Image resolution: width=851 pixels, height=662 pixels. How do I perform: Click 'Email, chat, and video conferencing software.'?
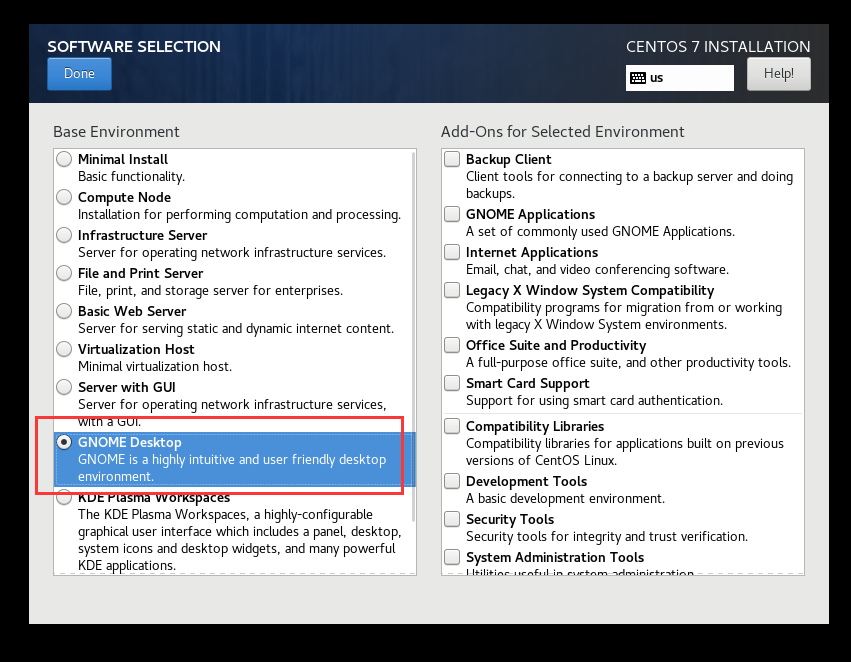click(x=597, y=270)
